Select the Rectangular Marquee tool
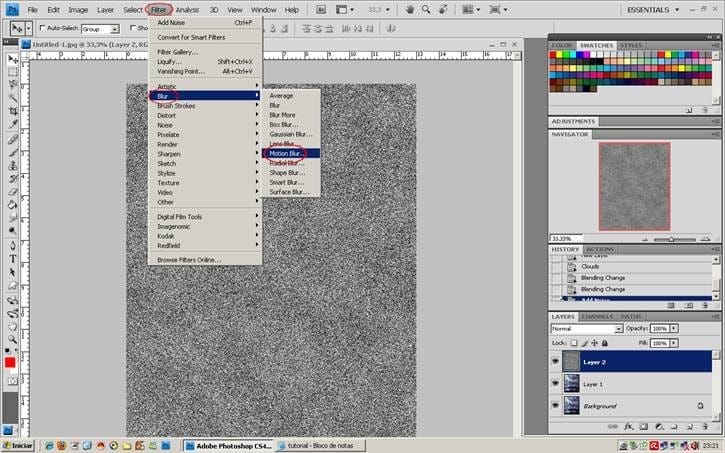 [x=12, y=72]
